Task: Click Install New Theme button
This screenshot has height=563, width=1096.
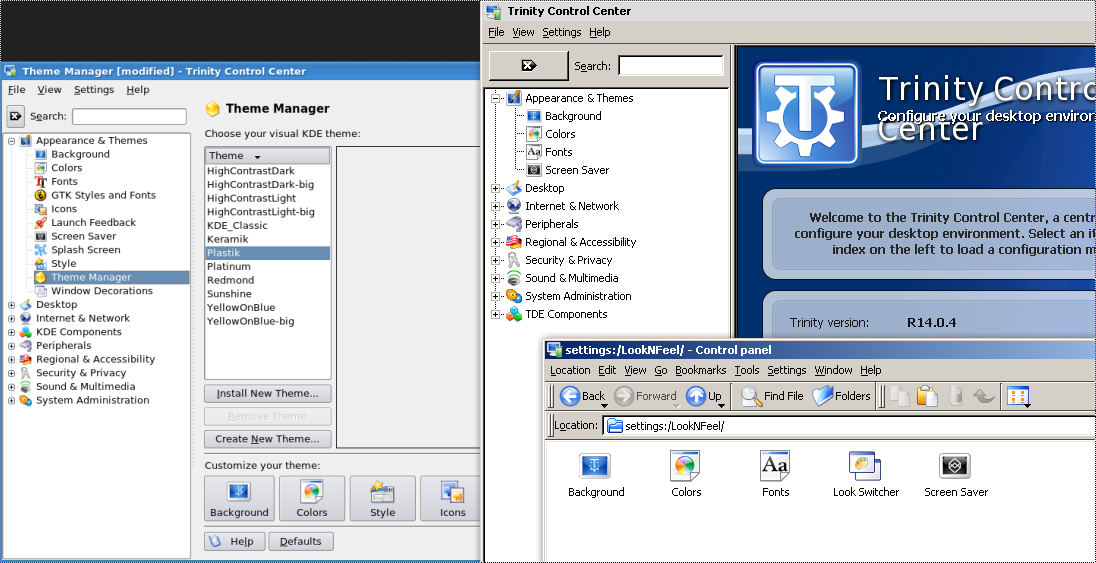Action: point(268,393)
